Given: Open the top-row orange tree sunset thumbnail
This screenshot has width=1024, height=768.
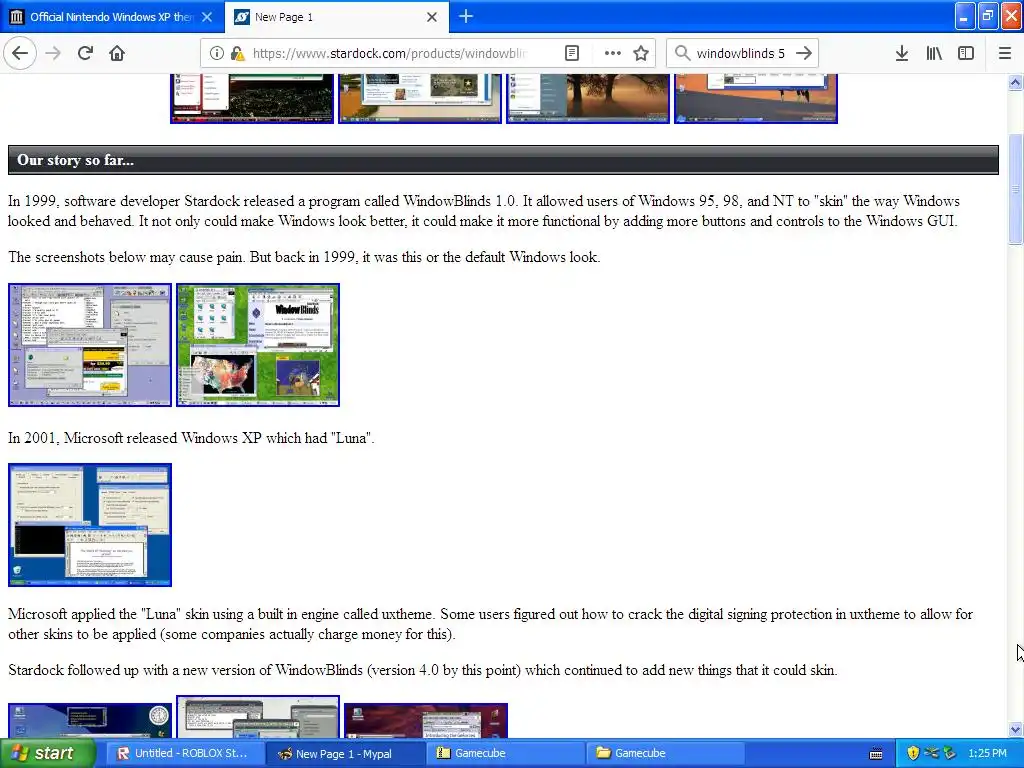Looking at the screenshot, I should tap(588, 98).
